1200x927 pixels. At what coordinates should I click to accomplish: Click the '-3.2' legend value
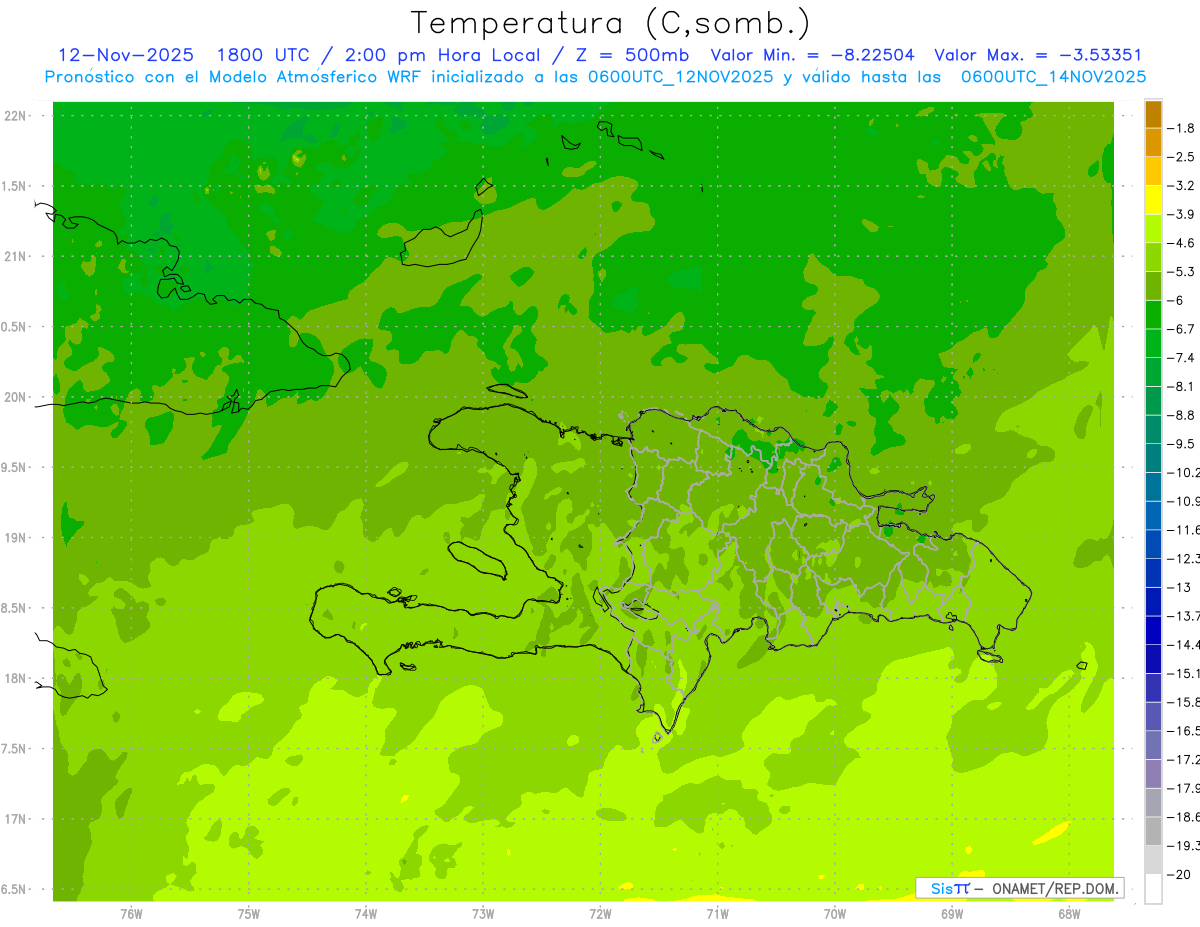click(1183, 185)
